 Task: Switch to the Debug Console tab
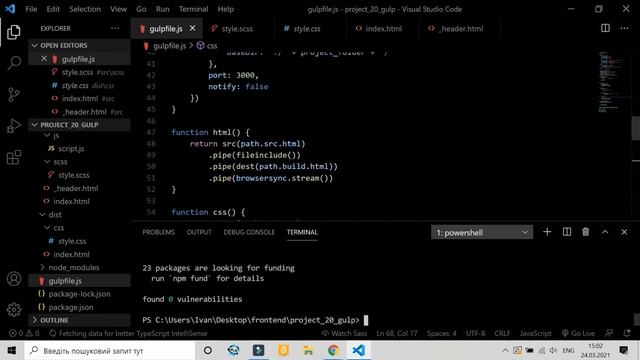(249, 232)
